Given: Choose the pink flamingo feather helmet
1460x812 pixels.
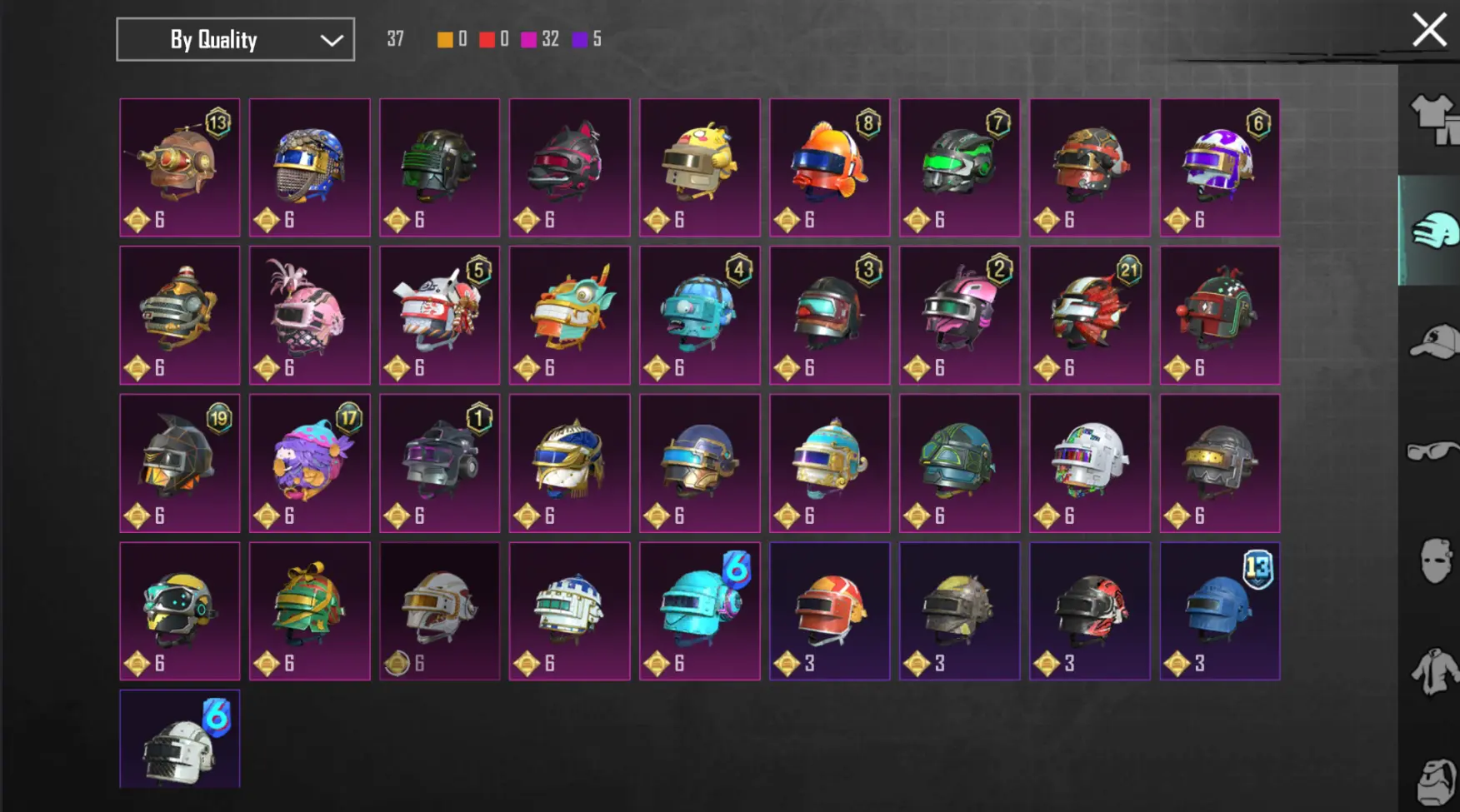Looking at the screenshot, I should [x=310, y=315].
